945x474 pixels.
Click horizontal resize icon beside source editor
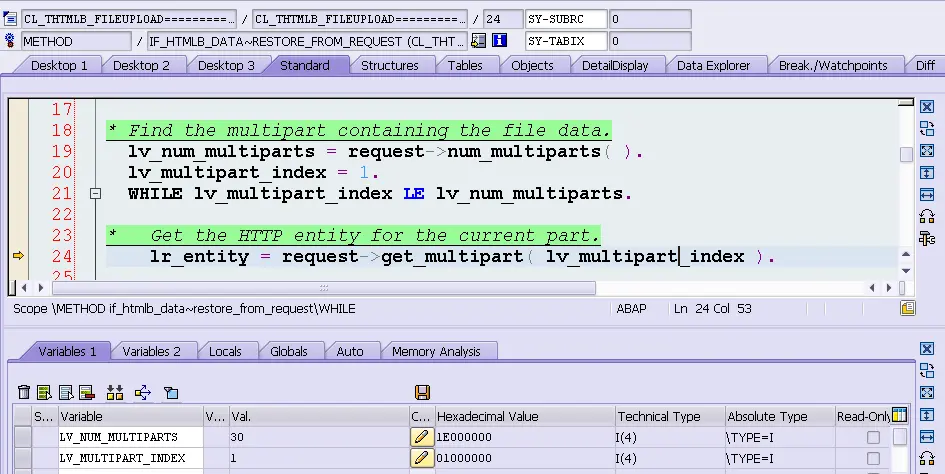(927, 195)
